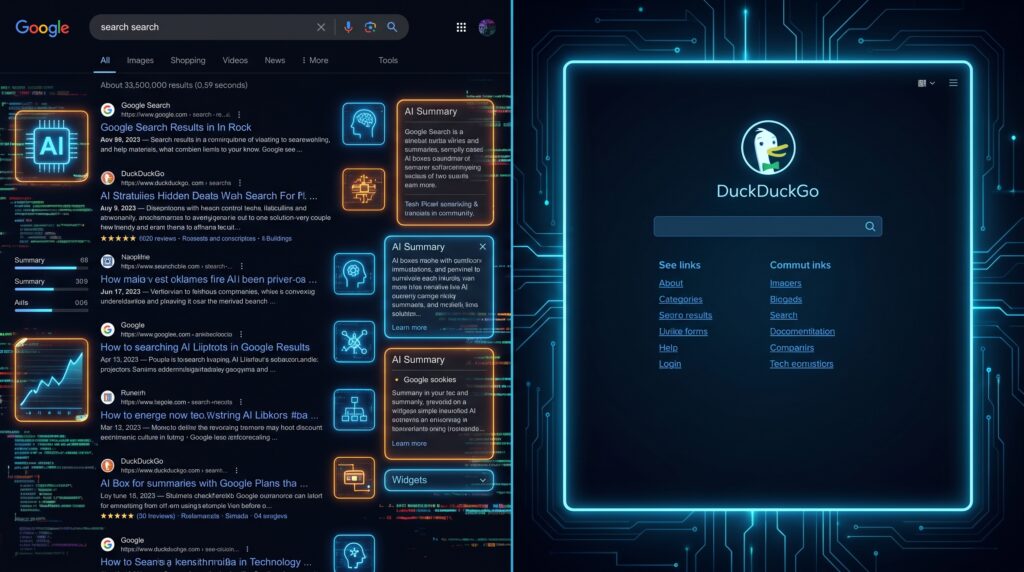Open options for AI Box for summaries result
The width and height of the screenshot is (1024, 572).
click(236, 470)
